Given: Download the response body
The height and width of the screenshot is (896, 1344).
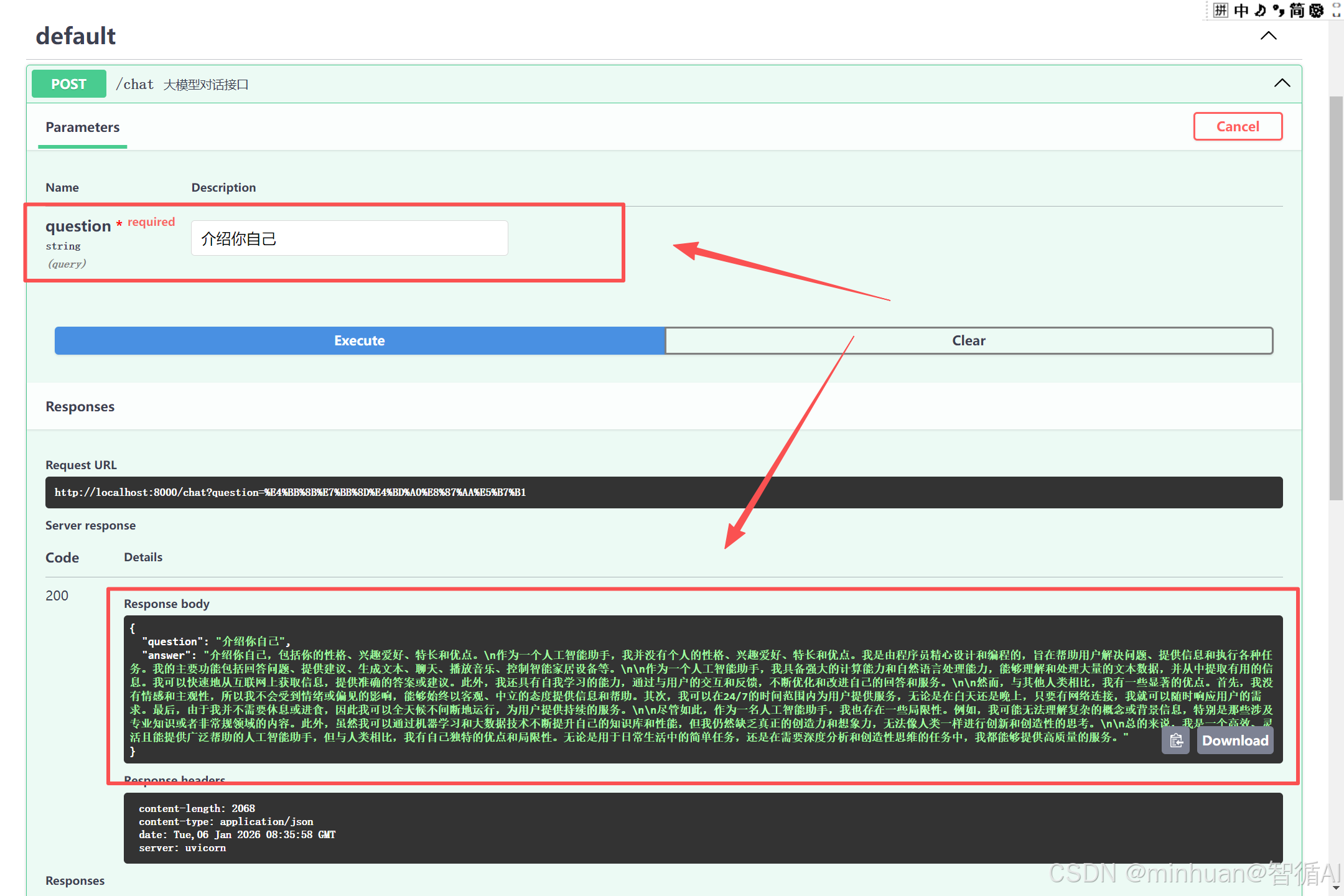Looking at the screenshot, I should tap(1234, 740).
